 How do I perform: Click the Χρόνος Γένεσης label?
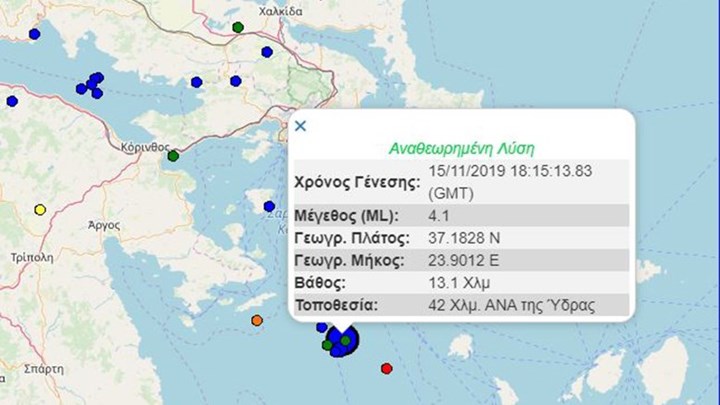click(x=357, y=182)
